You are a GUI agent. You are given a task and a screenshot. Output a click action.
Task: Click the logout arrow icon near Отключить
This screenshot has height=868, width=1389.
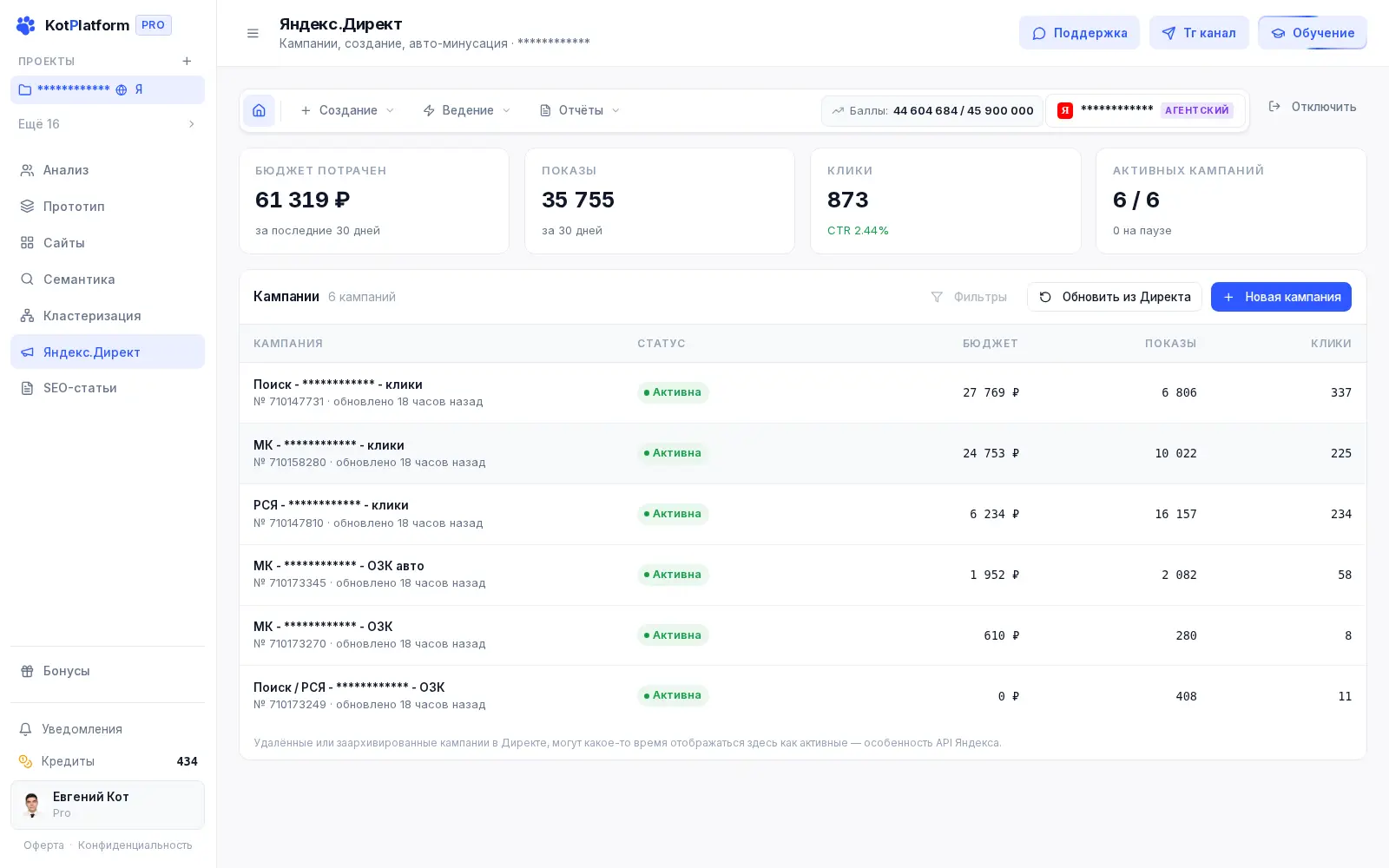point(1274,107)
